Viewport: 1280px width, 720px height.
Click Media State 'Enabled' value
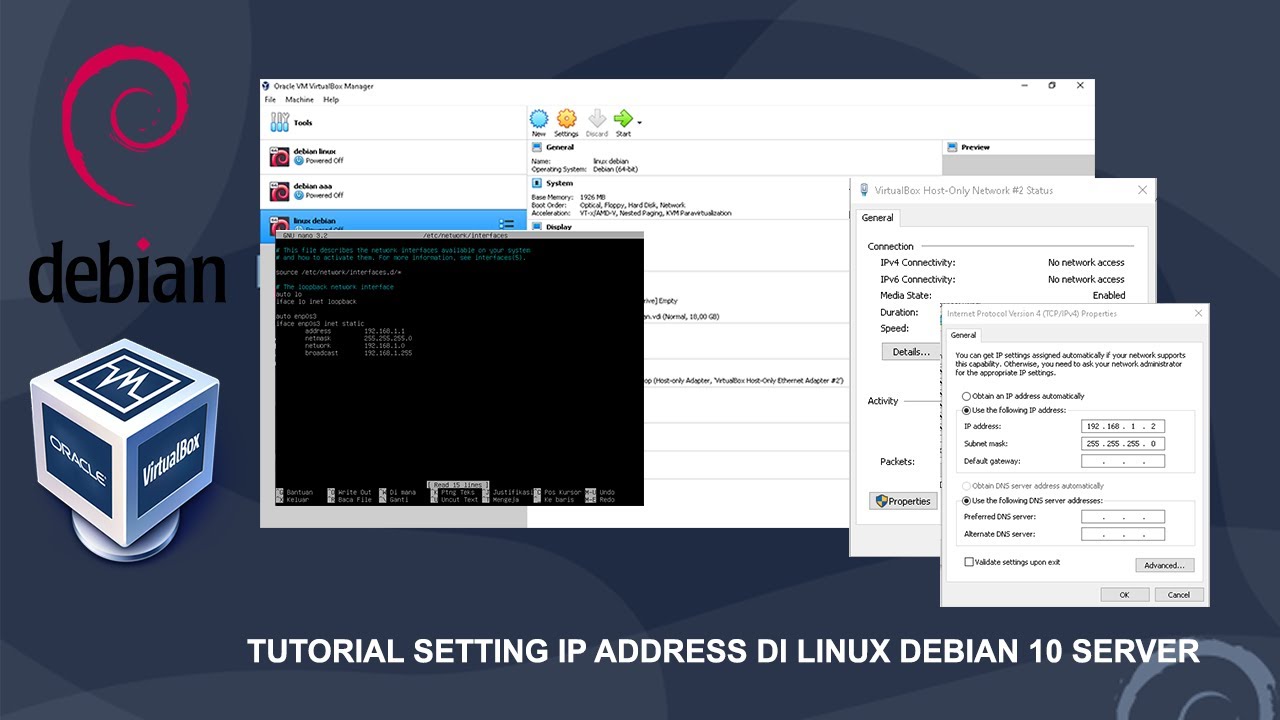click(x=1109, y=296)
